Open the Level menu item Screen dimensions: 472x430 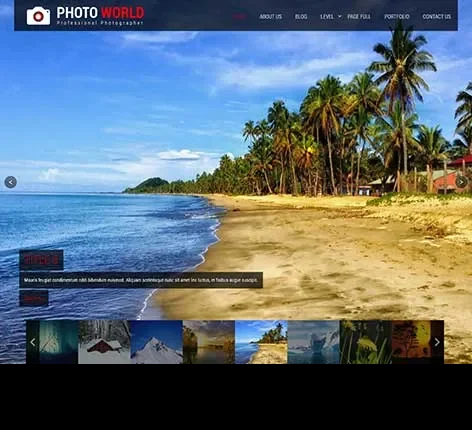tap(327, 16)
